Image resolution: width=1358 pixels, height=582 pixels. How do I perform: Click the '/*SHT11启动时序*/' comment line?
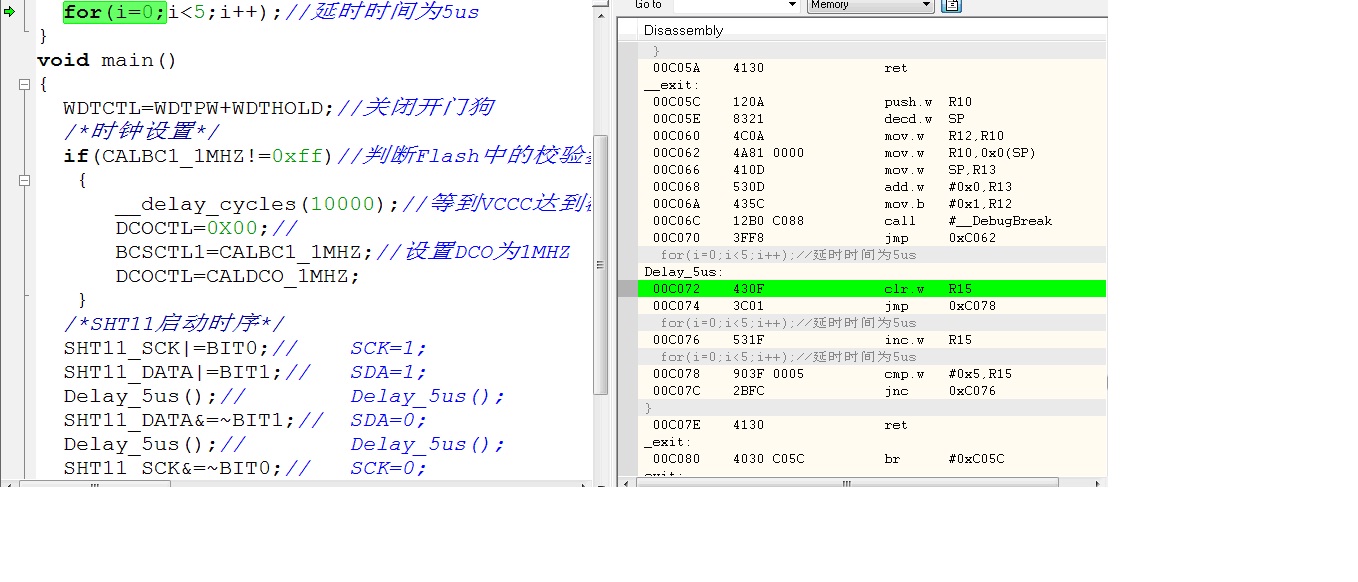coord(174,324)
